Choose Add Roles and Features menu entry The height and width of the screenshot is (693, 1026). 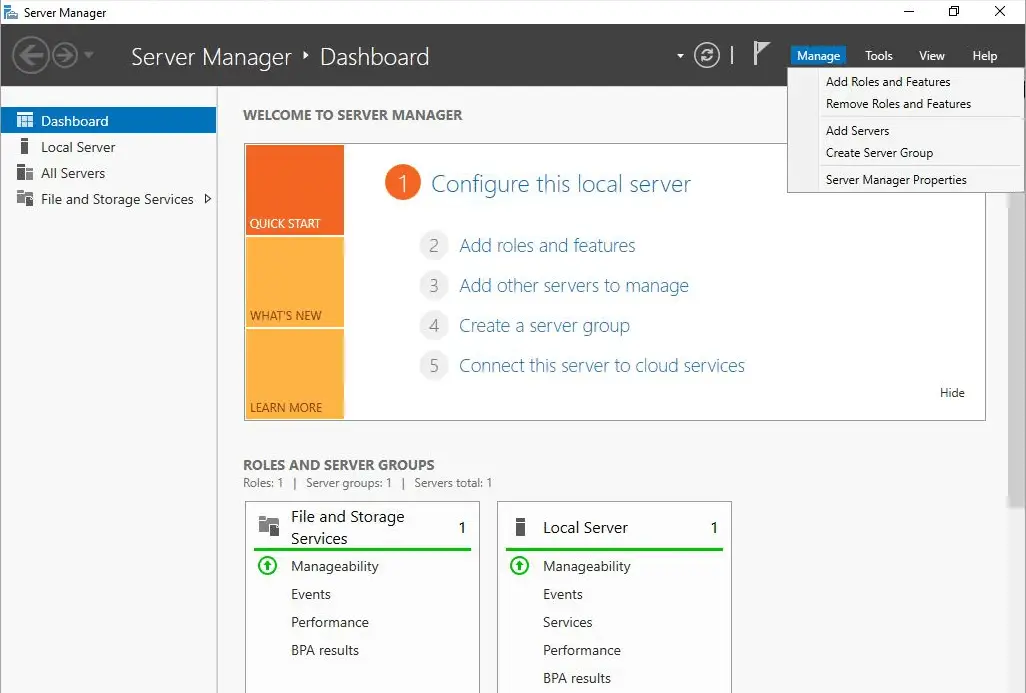[x=887, y=82]
